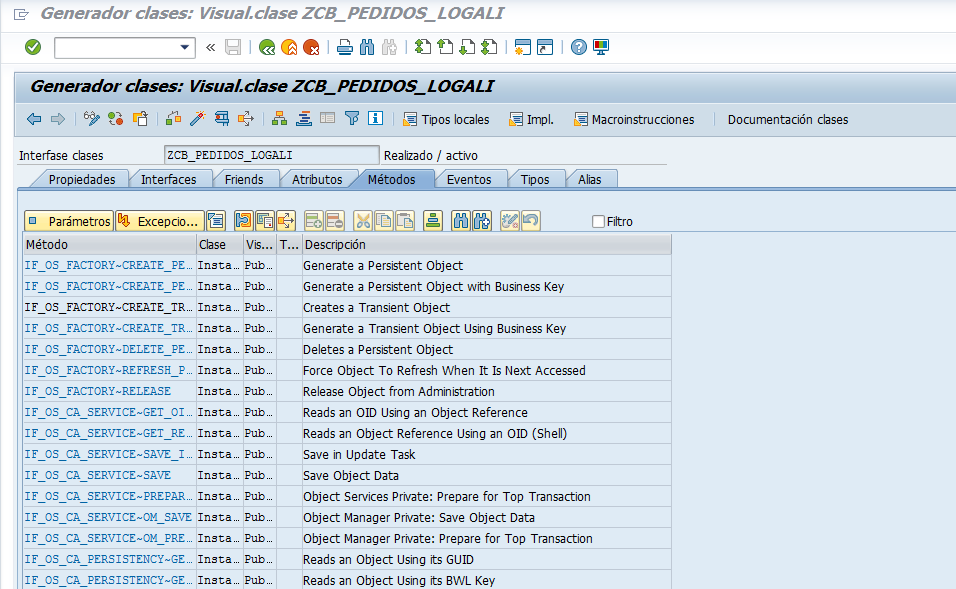Click the orange Exit icon
Screen dimensions: 956x589
289,47
